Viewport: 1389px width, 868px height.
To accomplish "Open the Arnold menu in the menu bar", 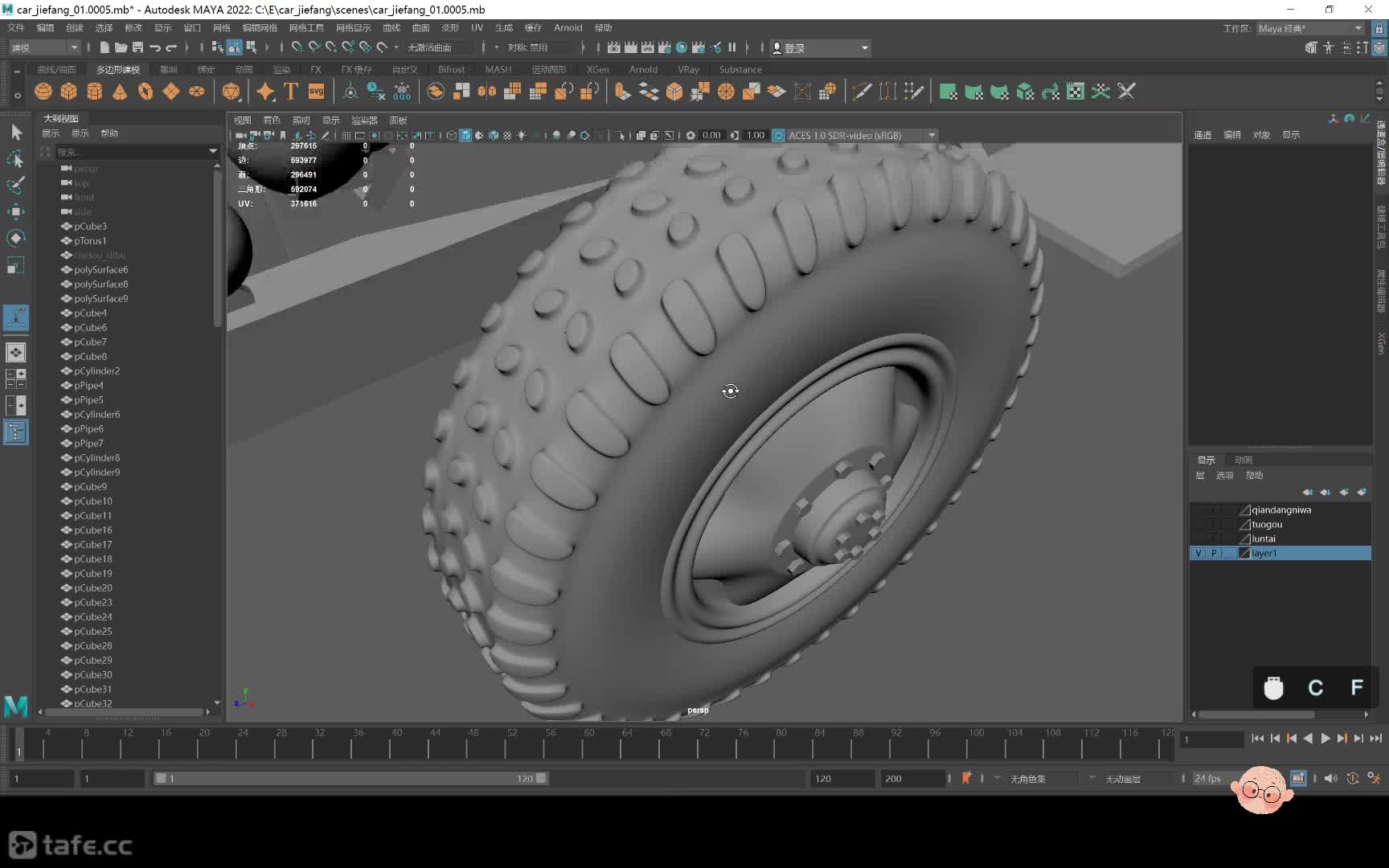I will [x=567, y=27].
